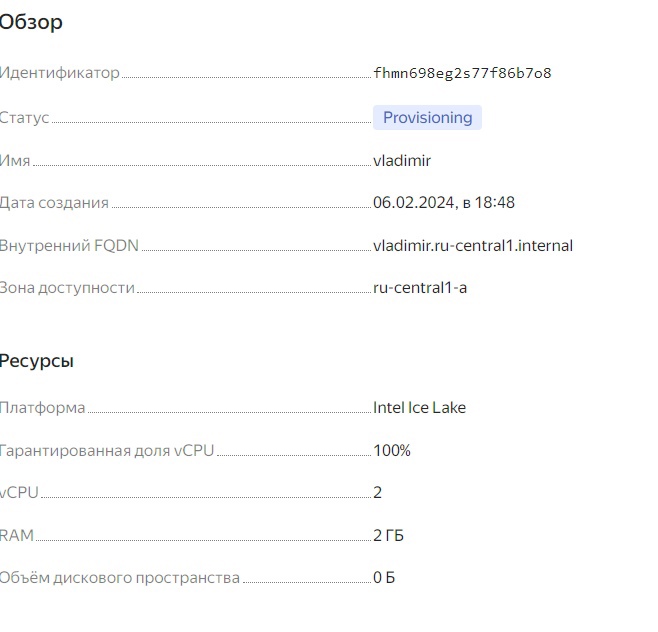Click the Ресурсы section heading

[x=37, y=361]
